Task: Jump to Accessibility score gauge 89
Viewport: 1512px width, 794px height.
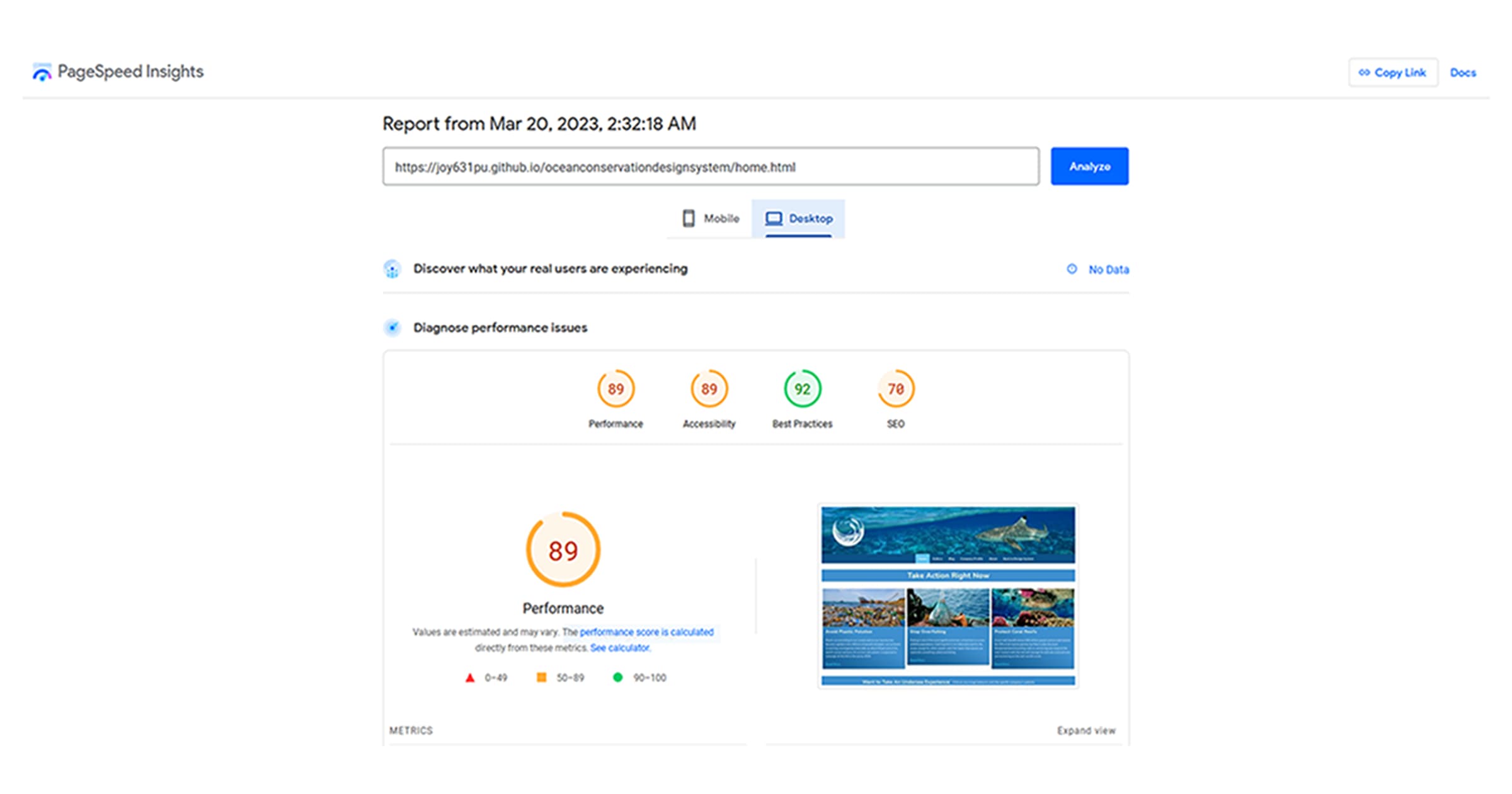Action: 709,389
